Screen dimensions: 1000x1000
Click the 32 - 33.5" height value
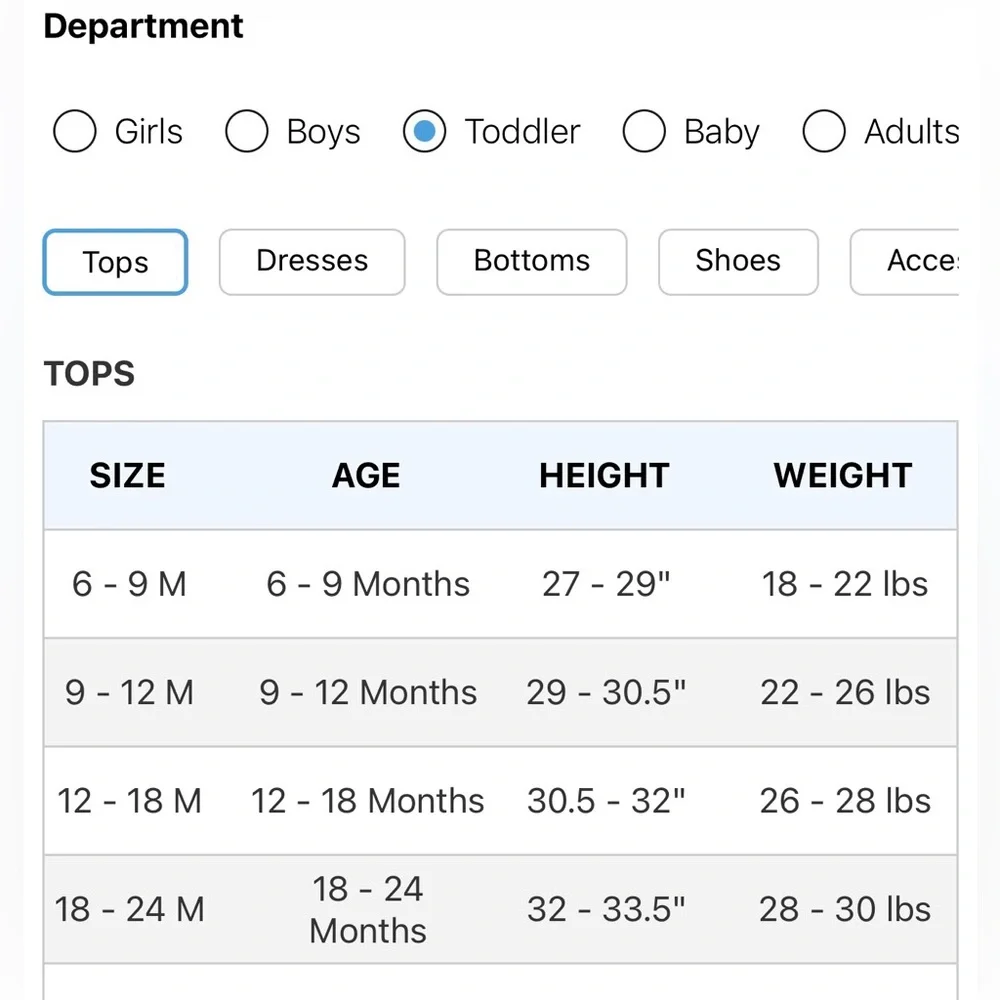606,909
